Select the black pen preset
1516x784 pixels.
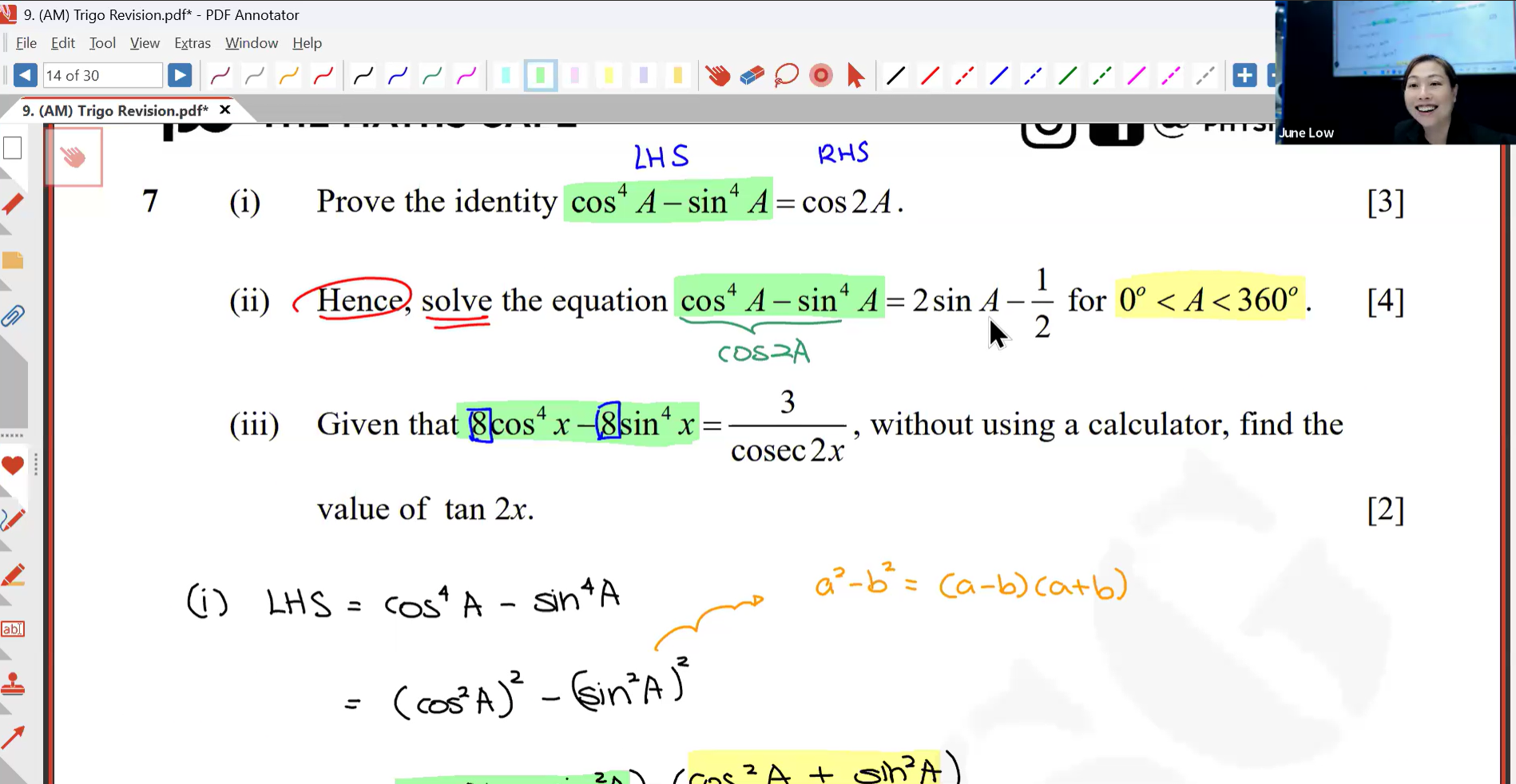tap(363, 76)
